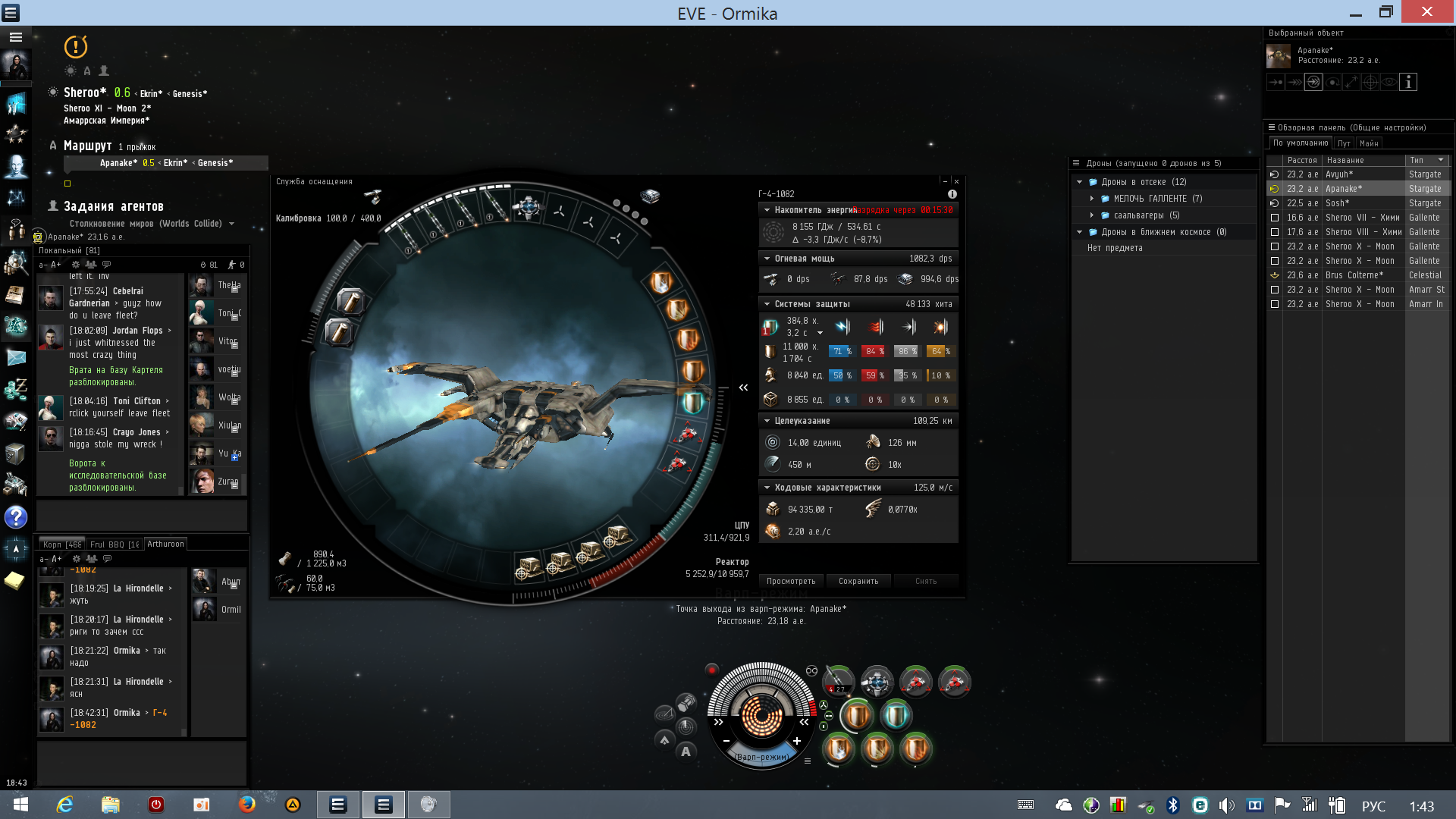Toggle the overload rack circle buttons on HUD
This screenshot has width=1456, height=819.
point(826,715)
